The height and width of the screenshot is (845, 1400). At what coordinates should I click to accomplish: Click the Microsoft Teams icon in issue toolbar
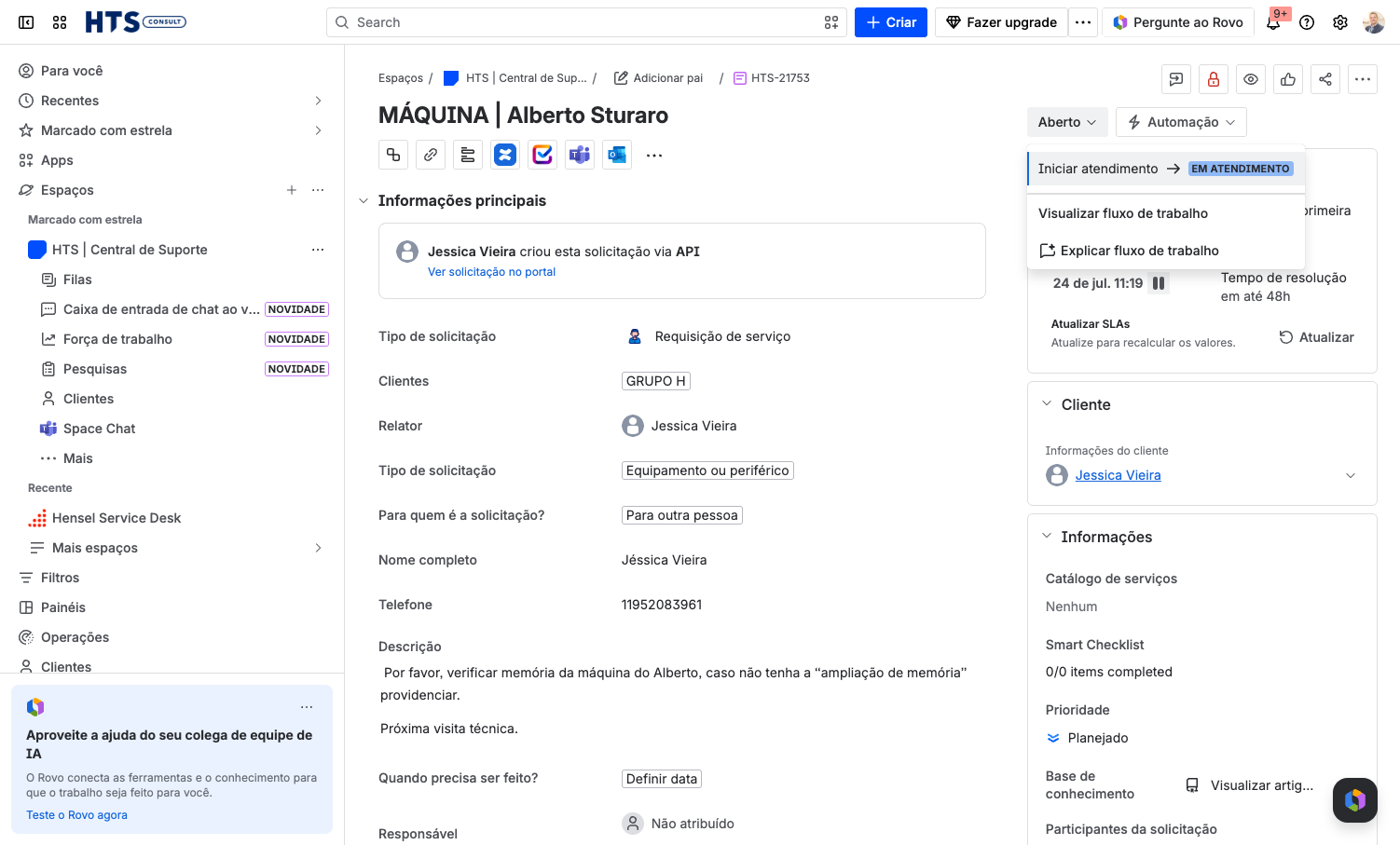tap(580, 155)
